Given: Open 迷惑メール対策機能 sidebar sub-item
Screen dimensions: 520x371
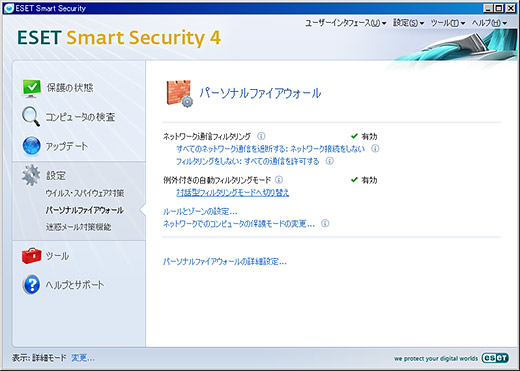Looking at the screenshot, I should pos(78,227).
